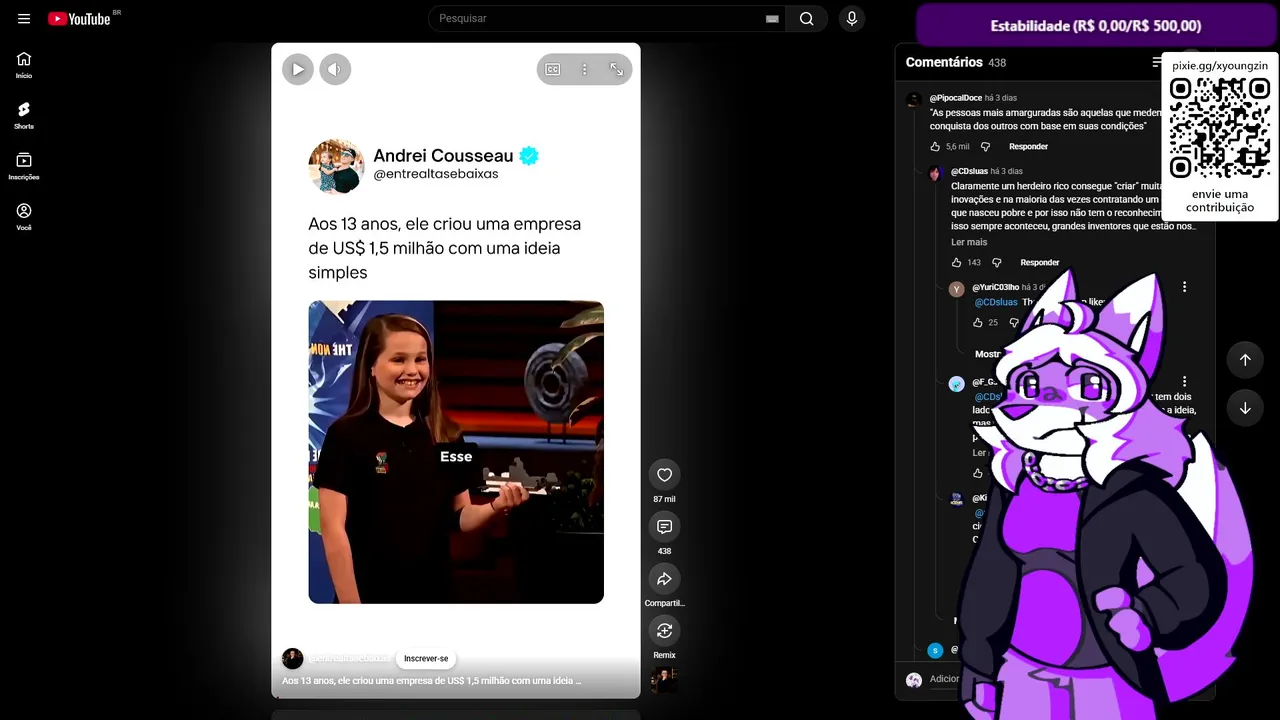Open the Você sidebar item
This screenshot has width=1280, height=720.
point(24,217)
